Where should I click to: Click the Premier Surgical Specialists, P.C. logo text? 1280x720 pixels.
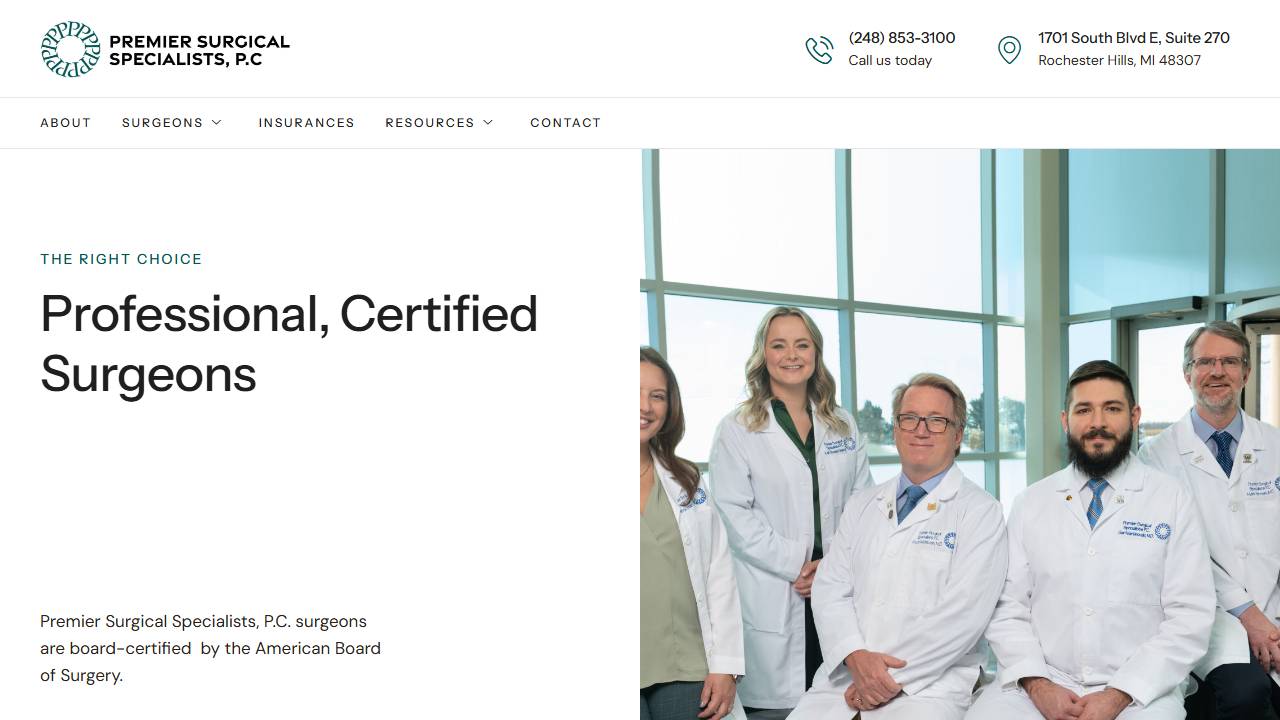point(199,50)
